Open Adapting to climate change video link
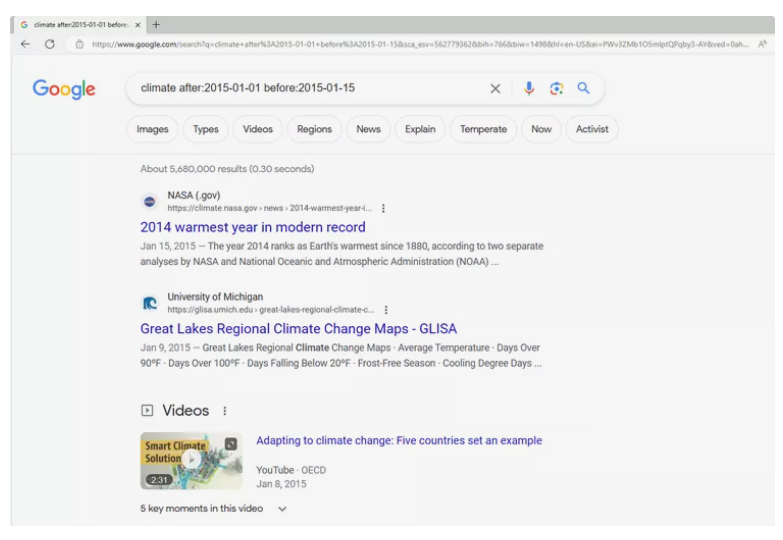This screenshot has height=540, width=783. pos(399,441)
